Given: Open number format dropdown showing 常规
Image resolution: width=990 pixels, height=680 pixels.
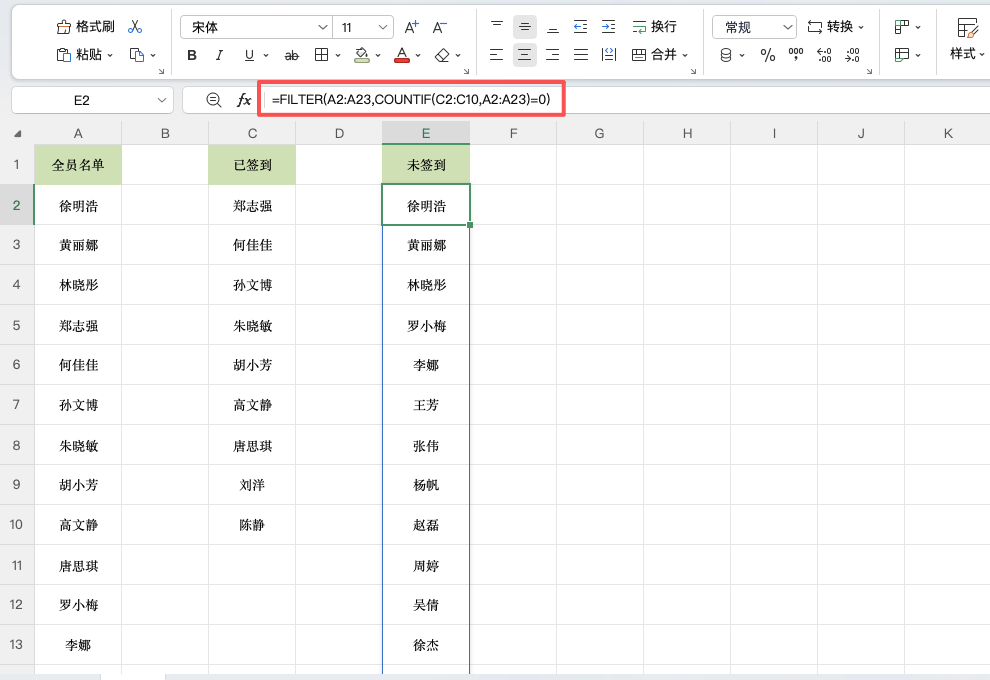Looking at the screenshot, I should 754,27.
